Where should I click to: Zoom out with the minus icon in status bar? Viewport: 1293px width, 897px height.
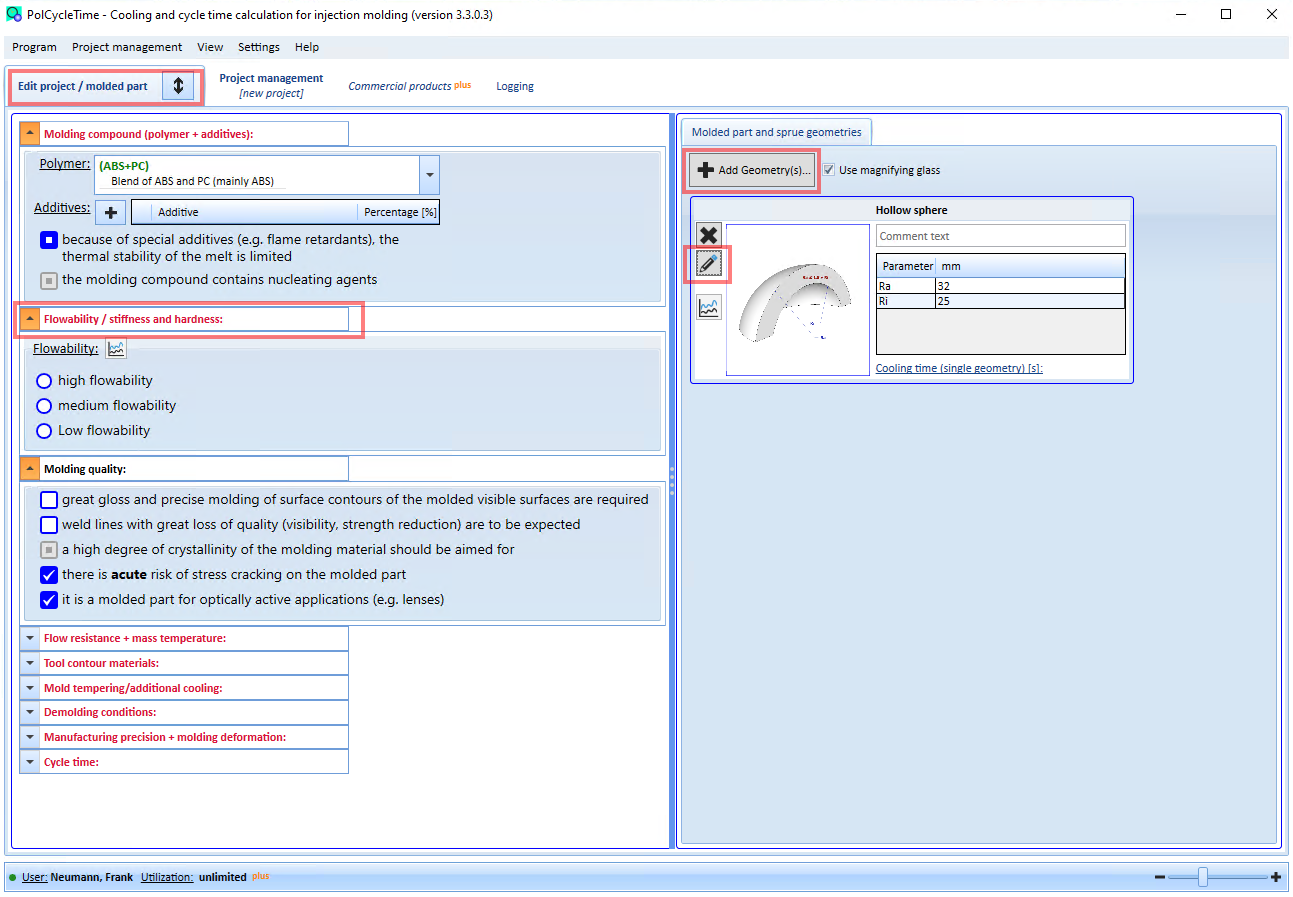(1160, 877)
